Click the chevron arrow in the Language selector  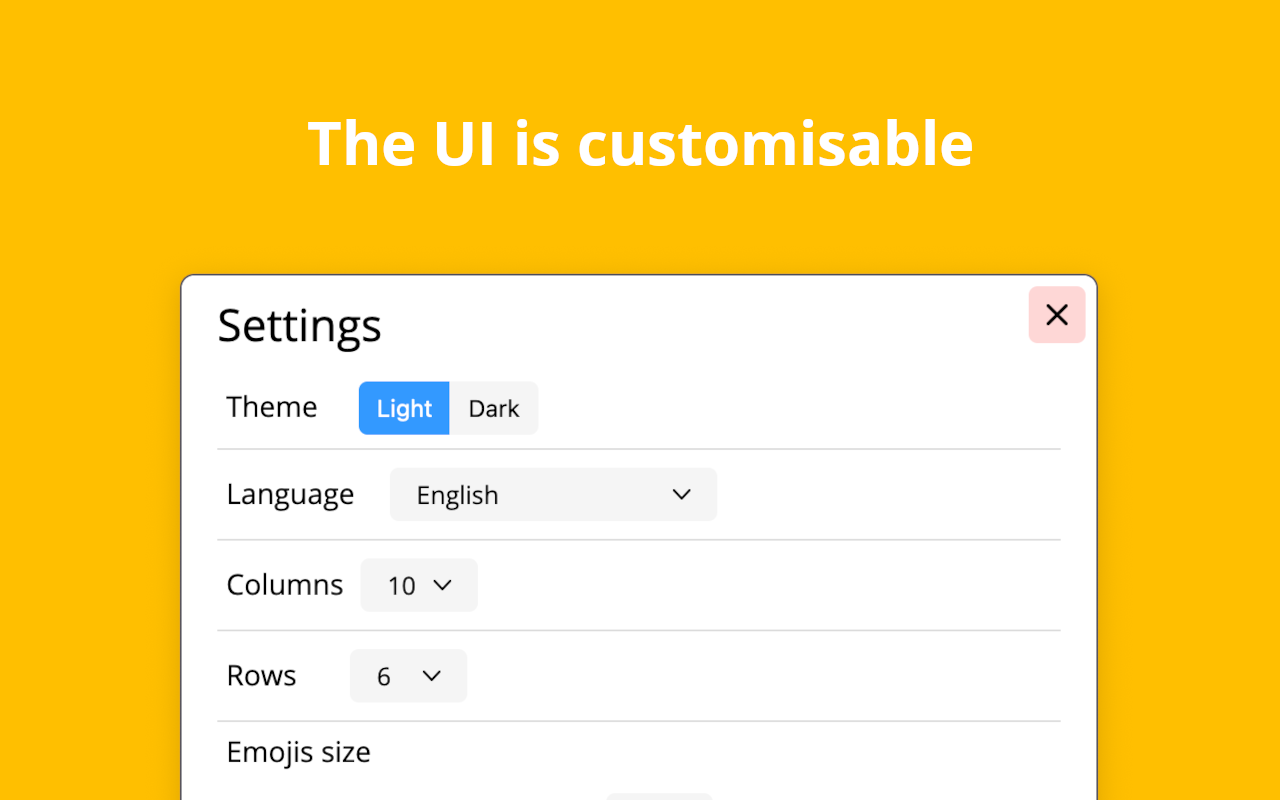tap(682, 495)
